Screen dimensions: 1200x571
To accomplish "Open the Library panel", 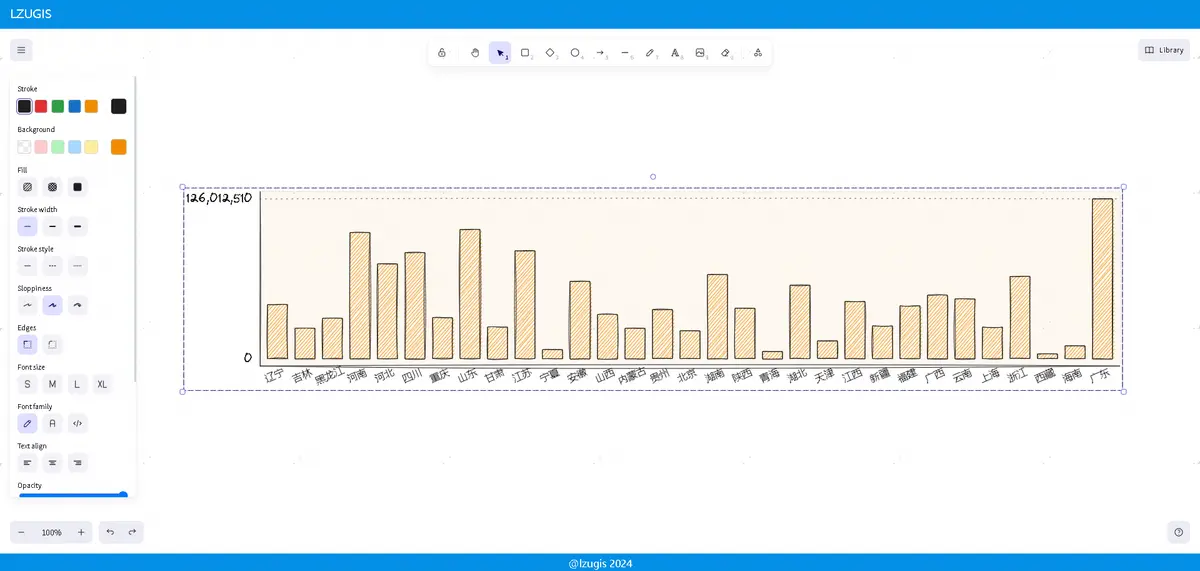I will click(x=1164, y=50).
